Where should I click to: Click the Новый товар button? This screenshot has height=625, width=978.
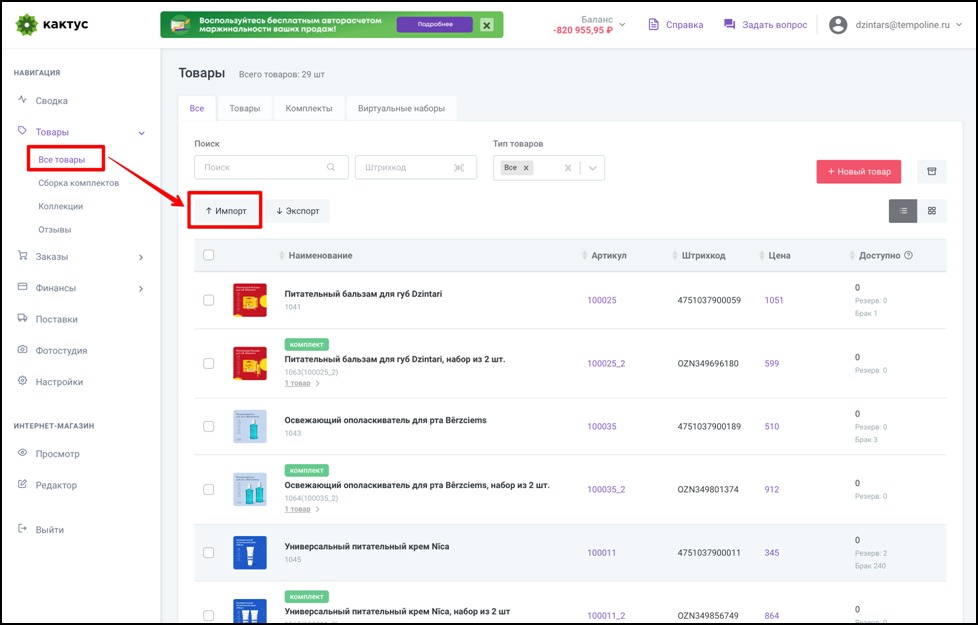(x=858, y=171)
